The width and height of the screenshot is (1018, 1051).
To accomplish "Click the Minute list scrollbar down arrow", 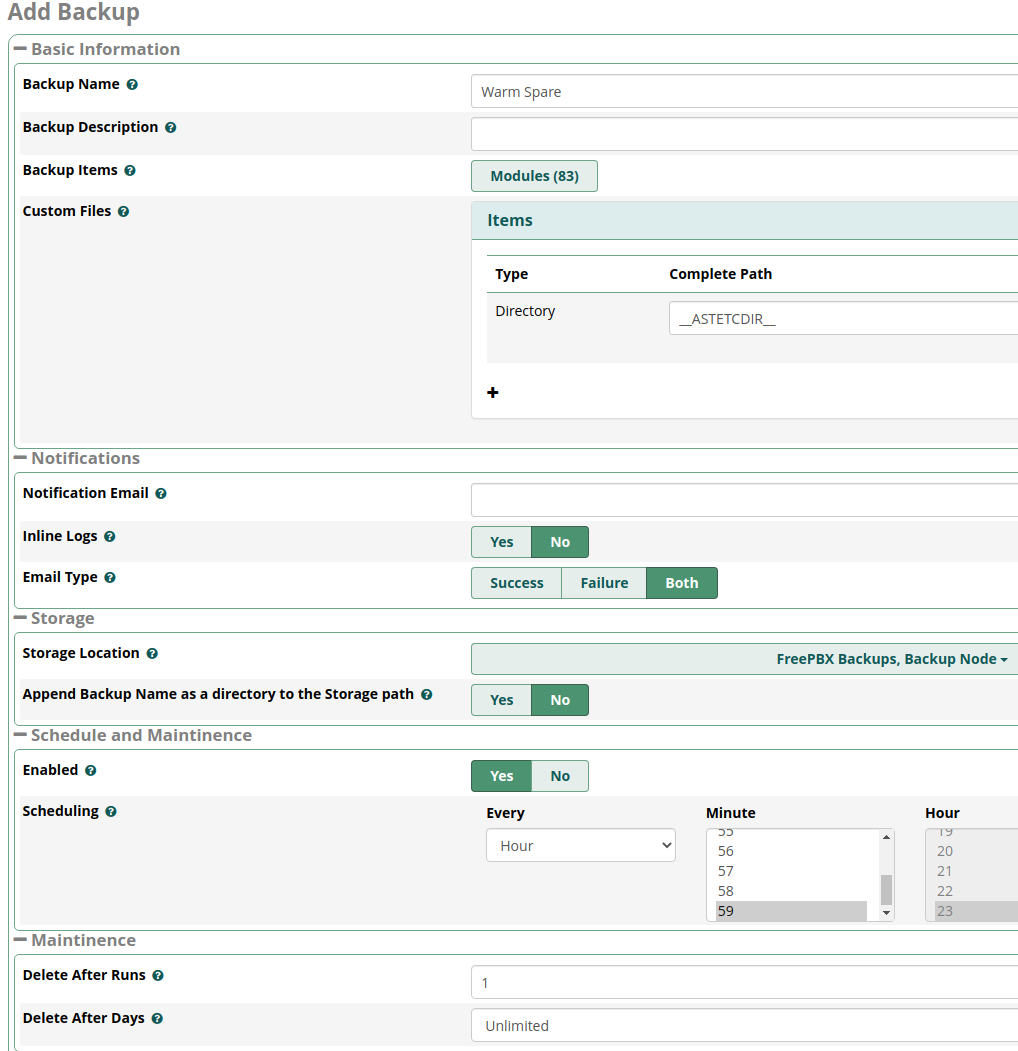I will pyautogui.click(x=886, y=913).
